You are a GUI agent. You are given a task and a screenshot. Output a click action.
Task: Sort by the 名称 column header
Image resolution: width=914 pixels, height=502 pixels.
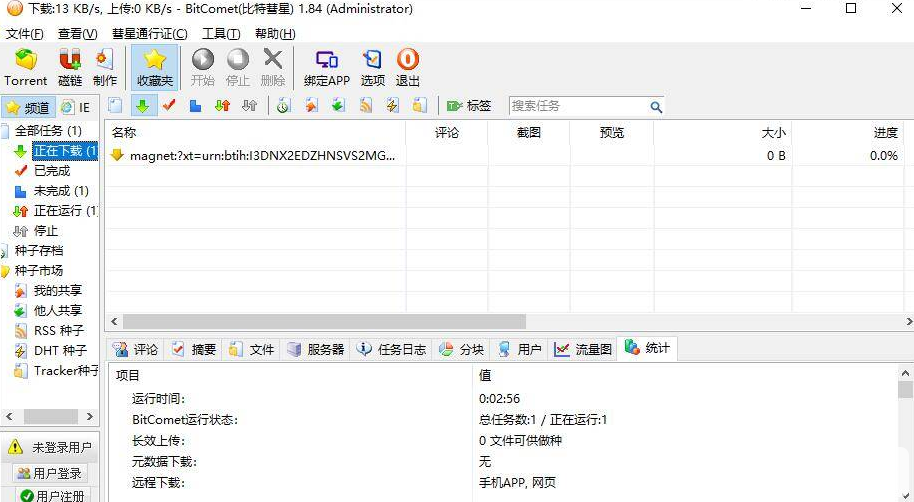255,133
